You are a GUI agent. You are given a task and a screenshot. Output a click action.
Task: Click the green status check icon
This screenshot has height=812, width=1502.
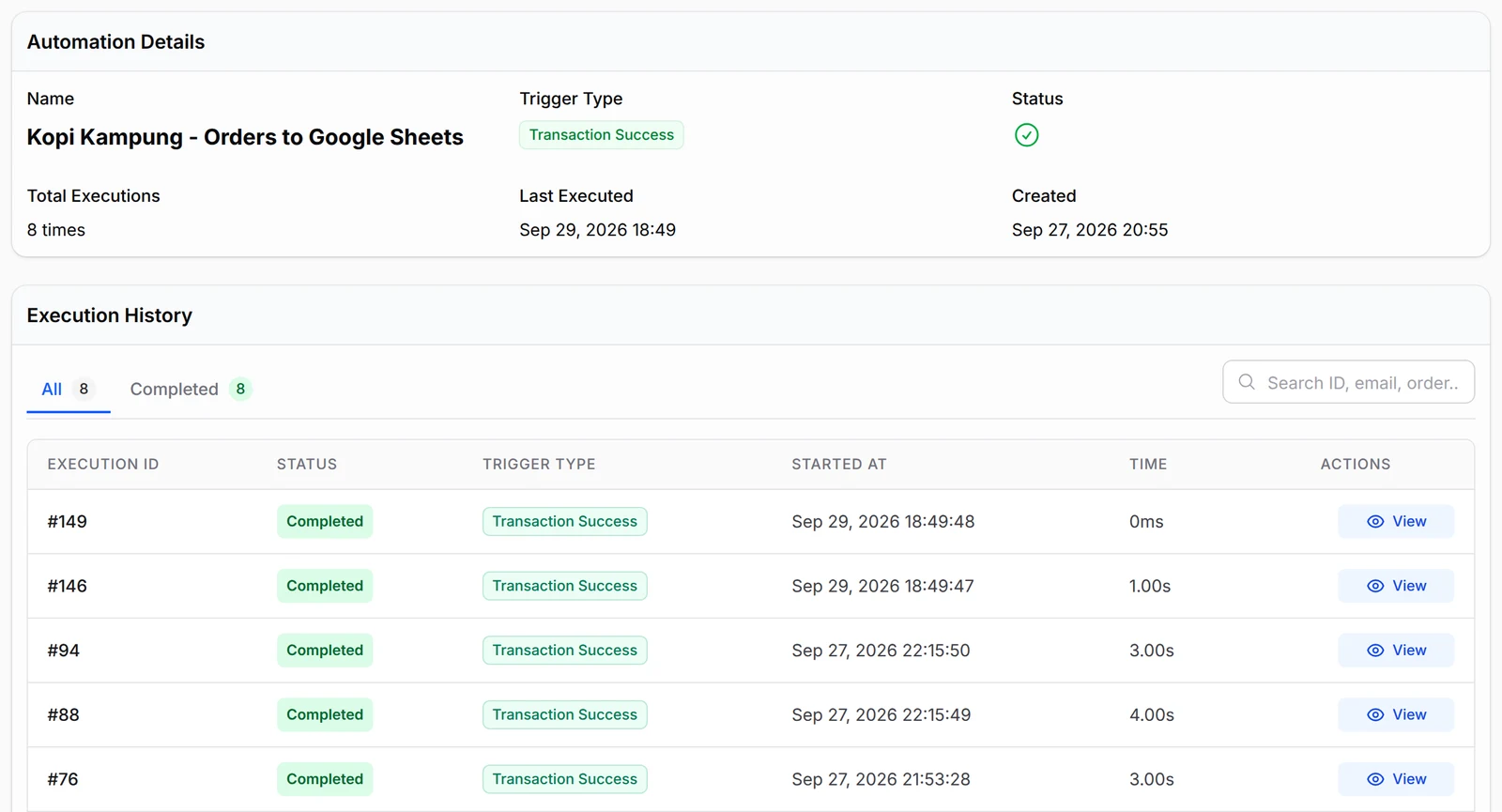point(1026,135)
